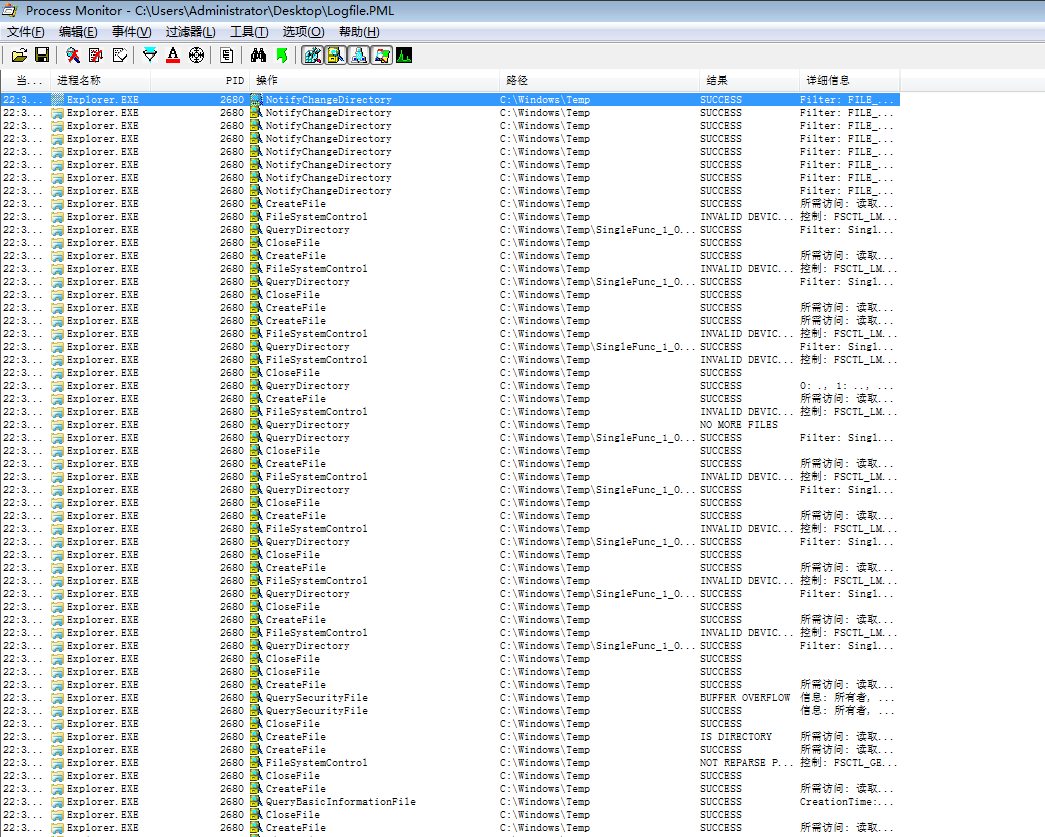Toggle Show Registry Activity button
This screenshot has height=837, width=1045.
[313, 55]
